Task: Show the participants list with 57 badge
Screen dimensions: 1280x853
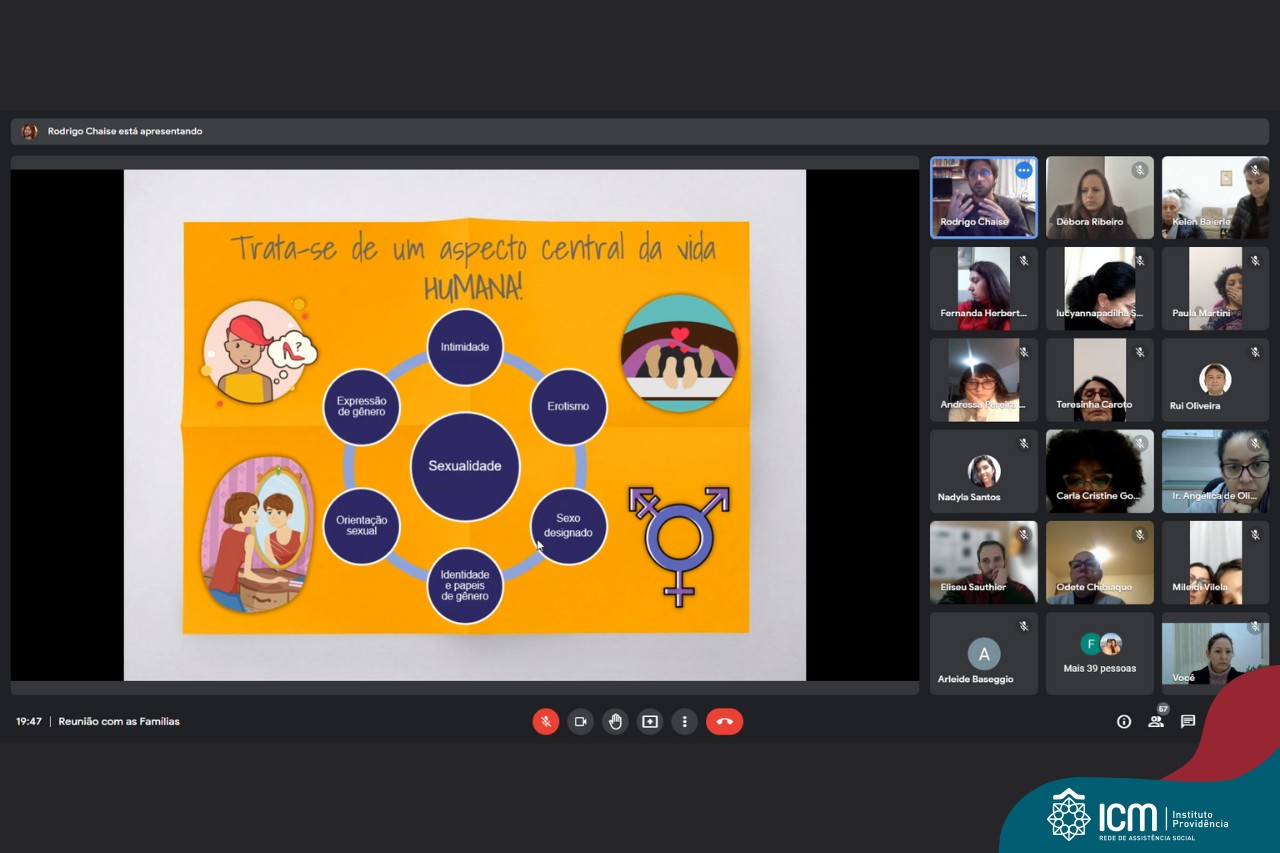Action: pos(1156,721)
